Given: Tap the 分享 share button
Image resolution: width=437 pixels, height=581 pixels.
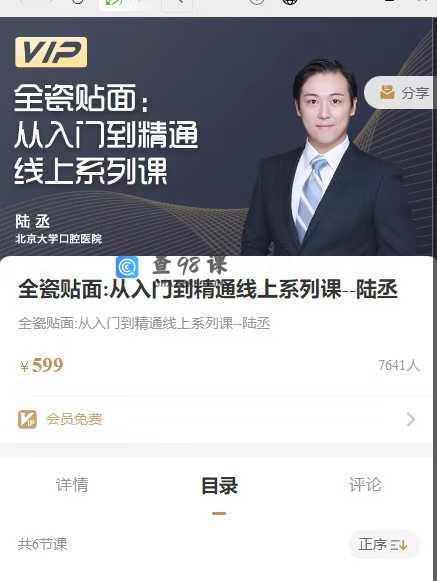Looking at the screenshot, I should [400, 92].
